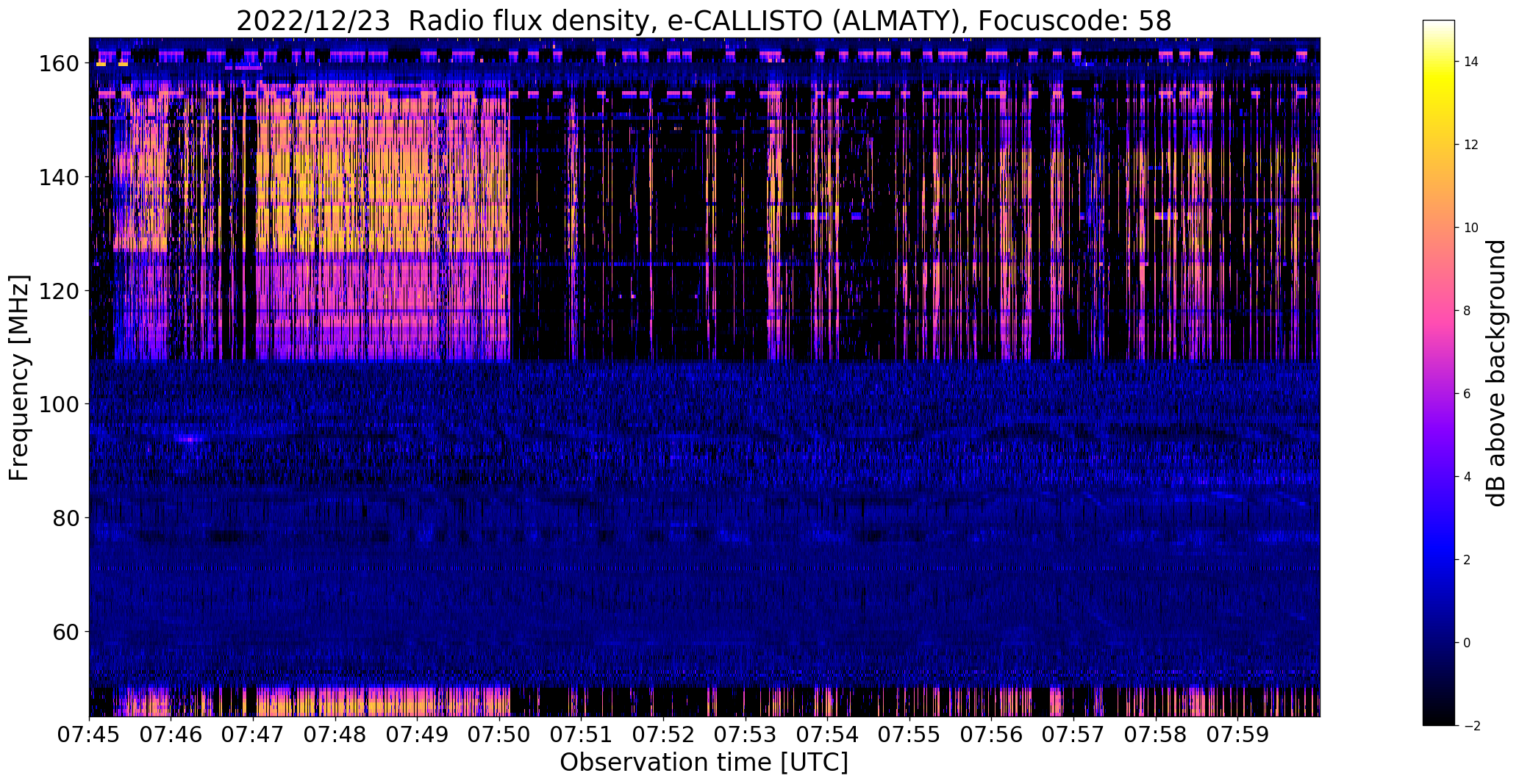This screenshot has height=784, width=1519.
Task: Select the 07:54 time tick label
Action: click(x=828, y=734)
